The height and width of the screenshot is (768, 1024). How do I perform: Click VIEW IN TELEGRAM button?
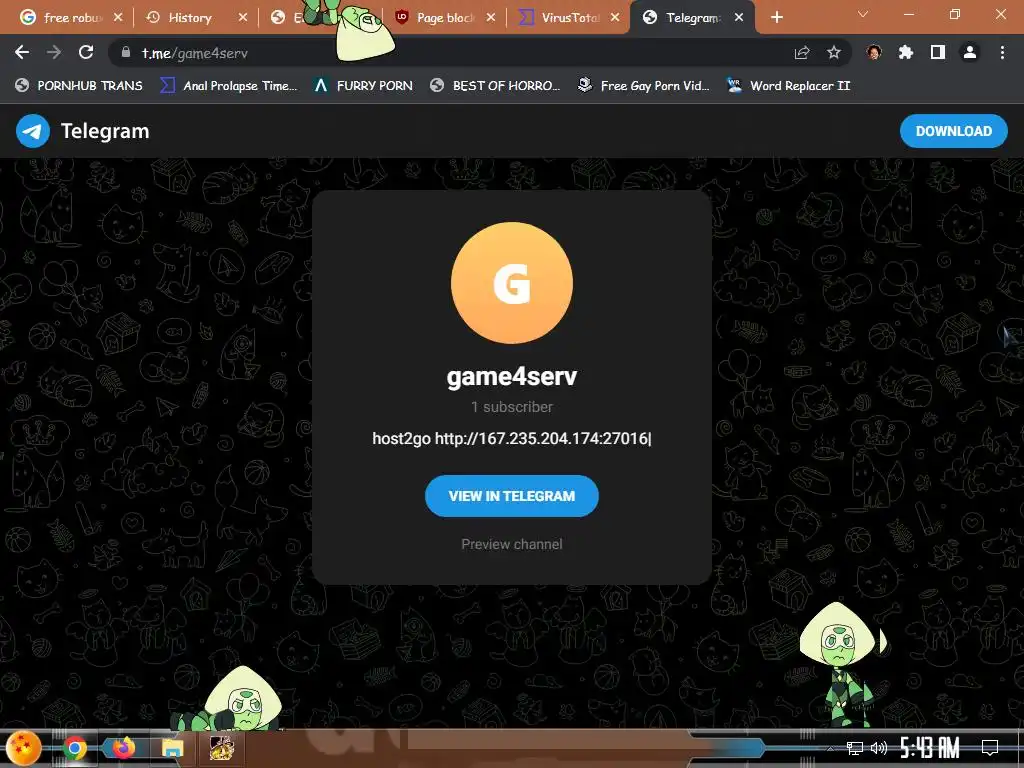(512, 496)
